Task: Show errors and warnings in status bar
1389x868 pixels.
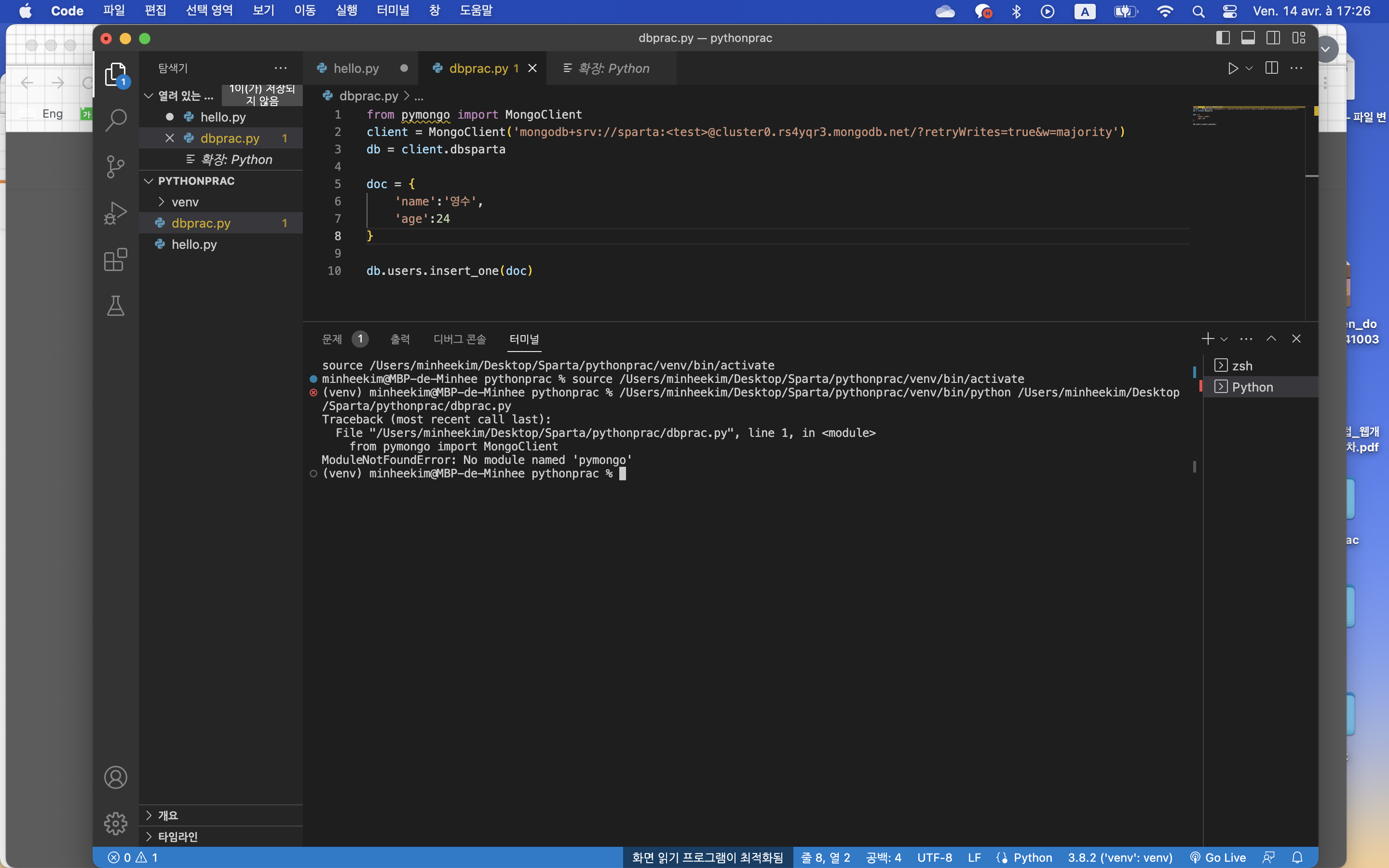Action: tap(133, 858)
